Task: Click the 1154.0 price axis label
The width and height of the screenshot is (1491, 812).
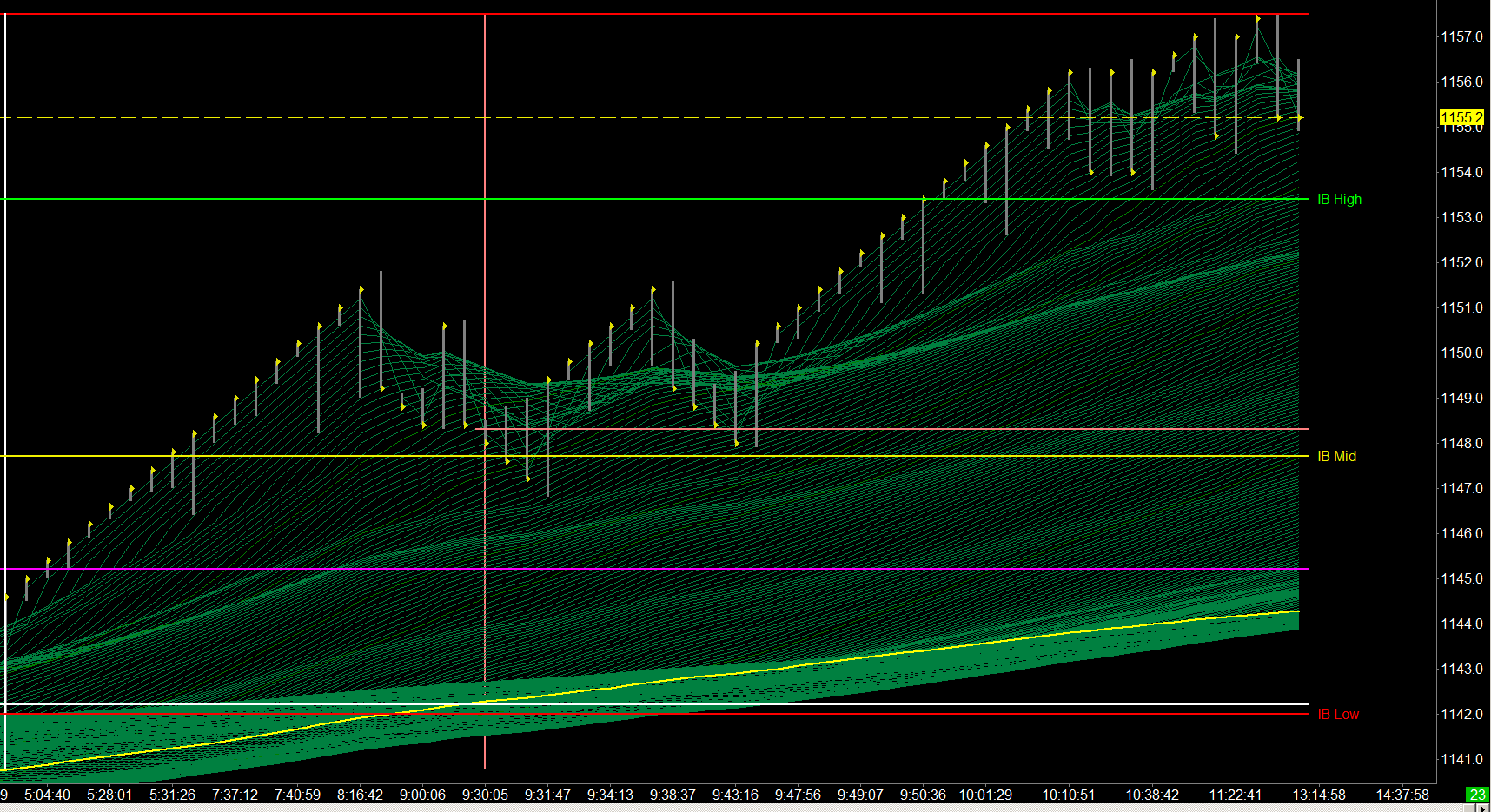Action: pyautogui.click(x=1461, y=173)
